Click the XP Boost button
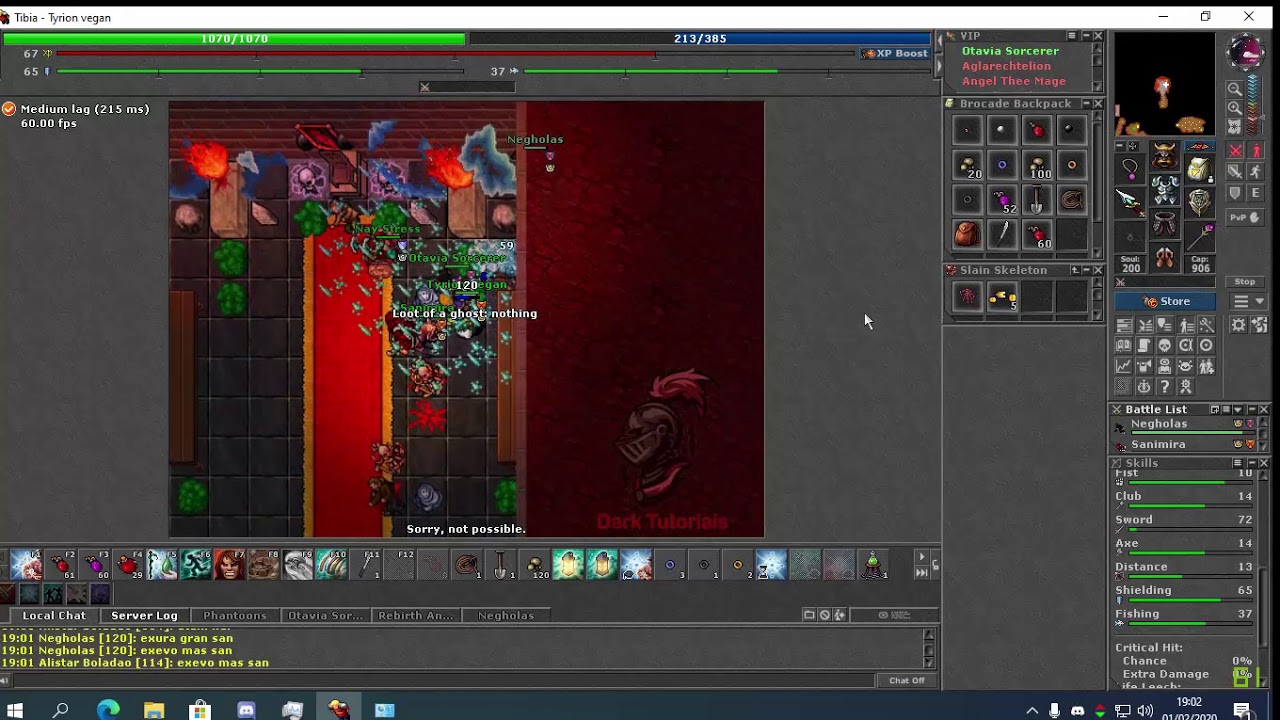 [895, 53]
